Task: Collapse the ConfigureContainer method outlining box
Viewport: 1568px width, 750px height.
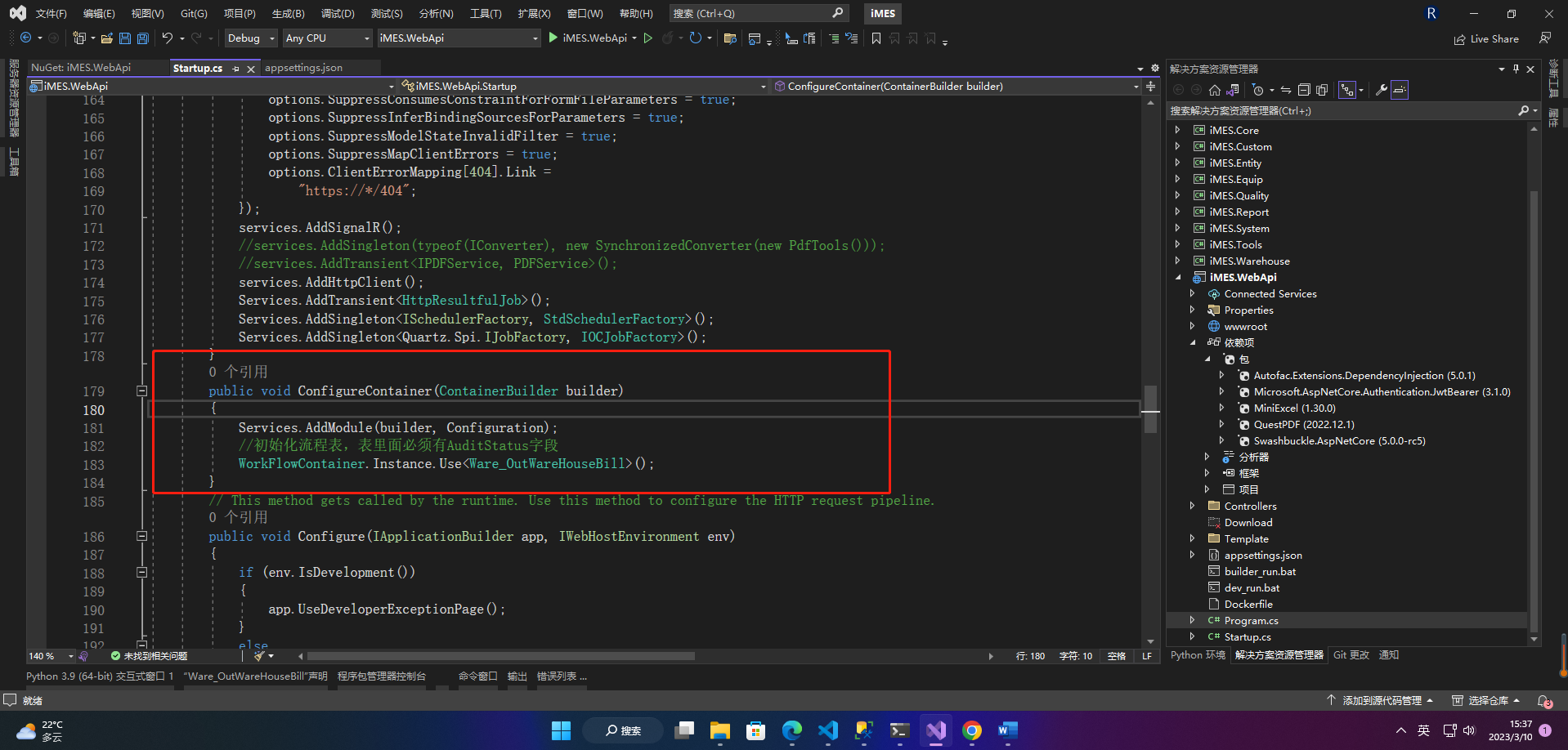Action: pos(141,391)
